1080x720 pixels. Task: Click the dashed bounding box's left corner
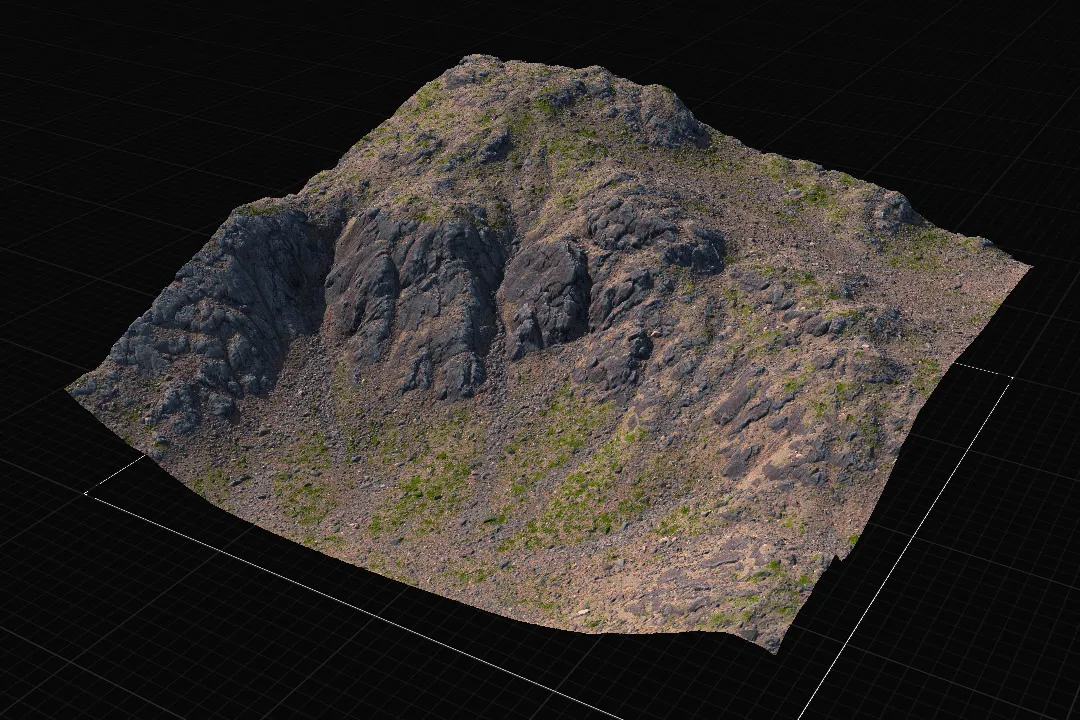coord(86,492)
